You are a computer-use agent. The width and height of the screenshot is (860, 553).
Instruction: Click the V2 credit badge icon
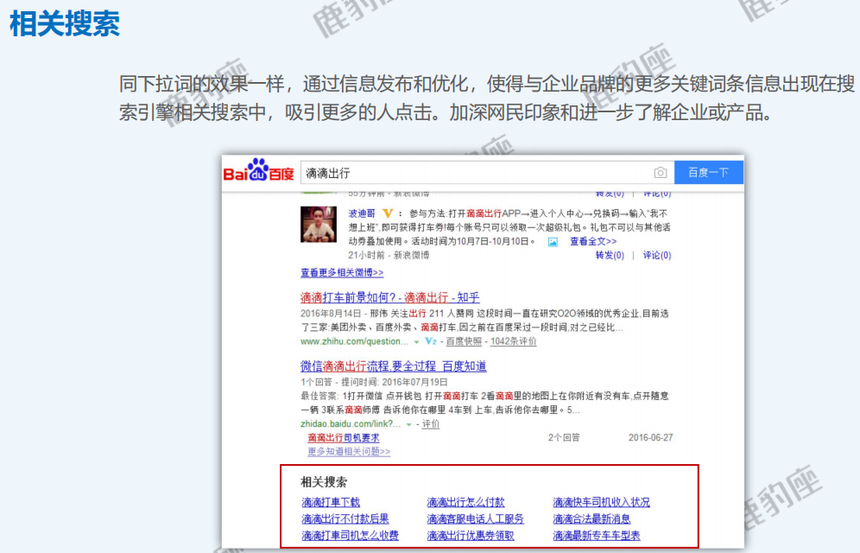coord(431,341)
